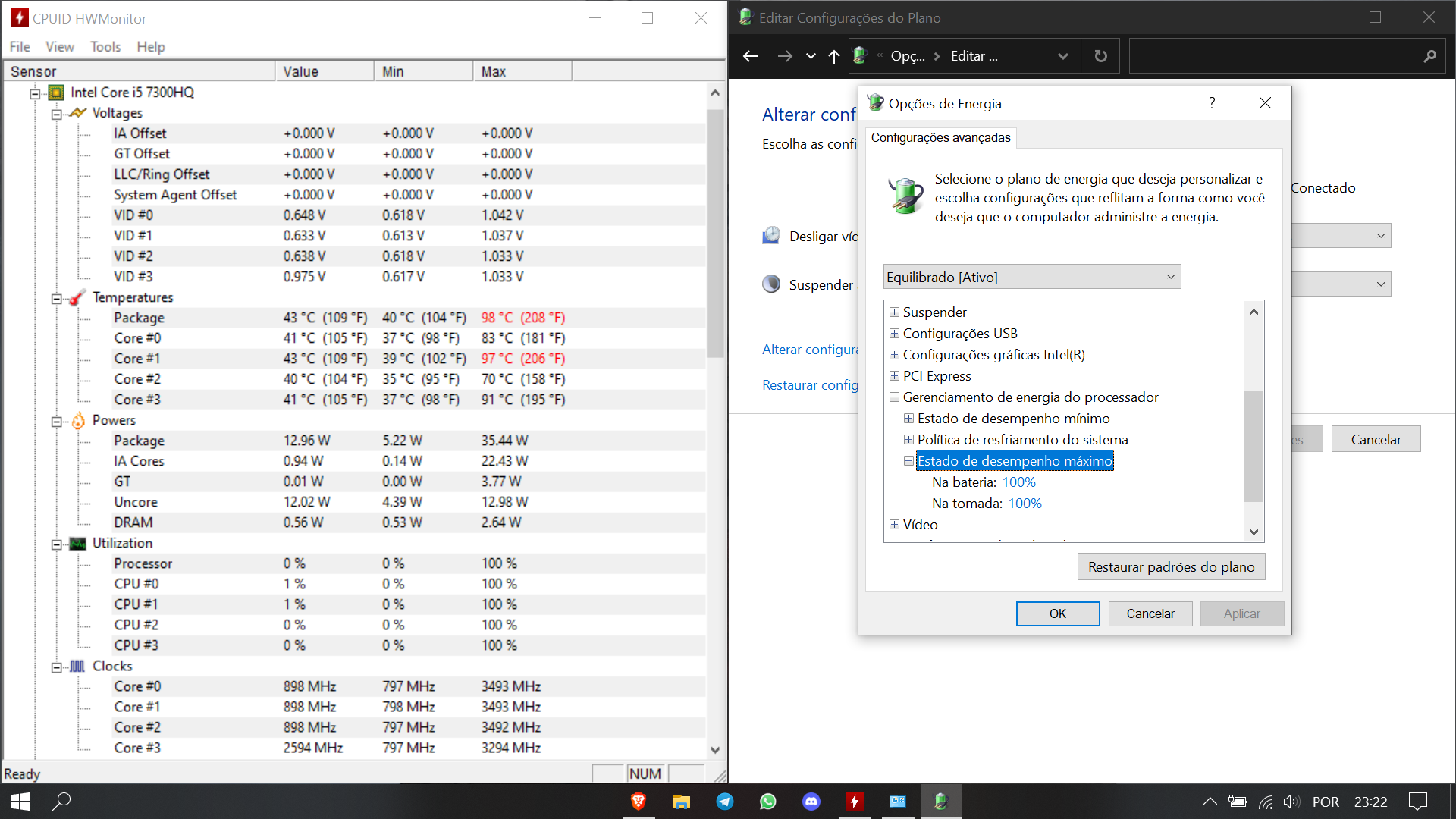This screenshot has width=1456, height=819.
Task: Click the power options battery taskbar icon
Action: coord(941,802)
